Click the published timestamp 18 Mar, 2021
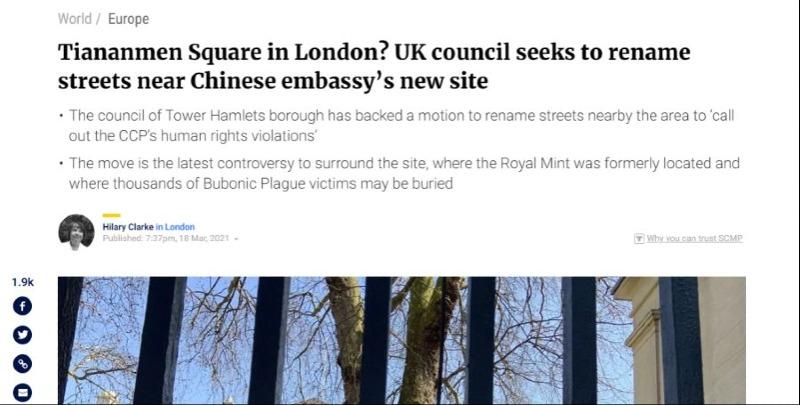The height and width of the screenshot is (405, 800). click(166, 238)
